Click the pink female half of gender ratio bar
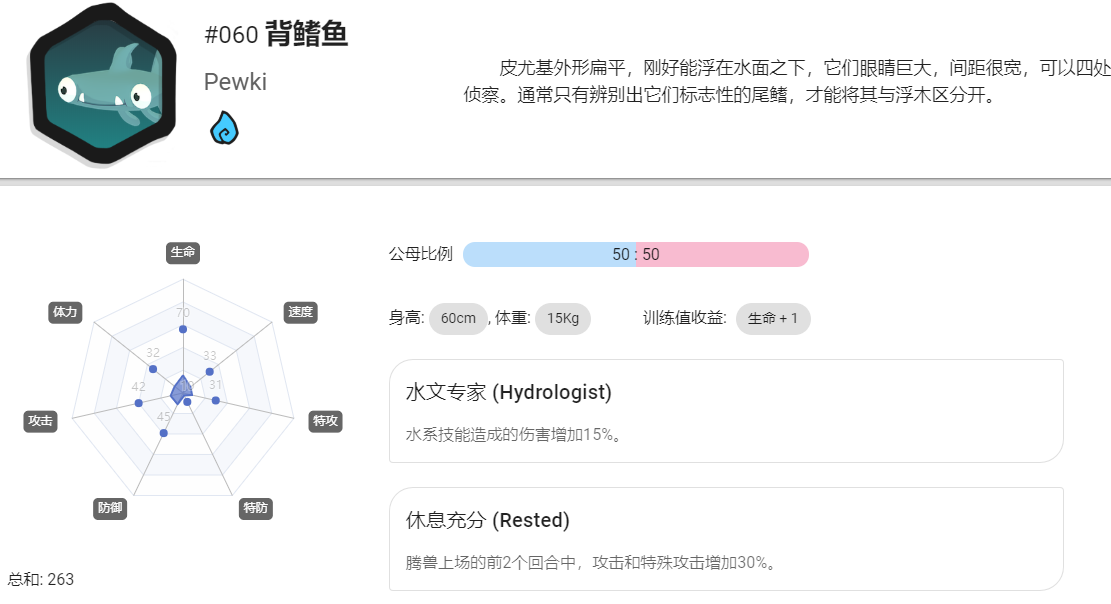Viewport: 1111px width, 604px height. [723, 255]
